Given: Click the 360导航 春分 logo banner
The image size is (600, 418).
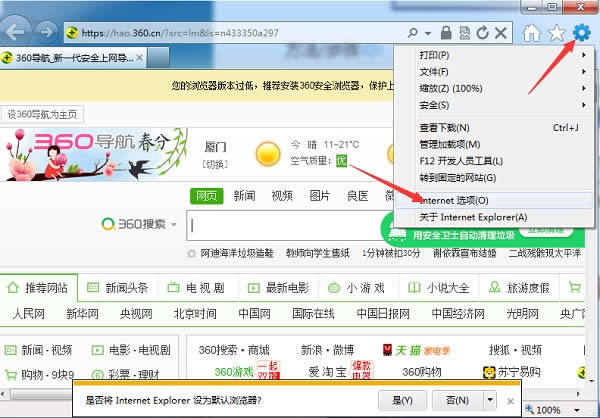Looking at the screenshot, I should pos(96,154).
